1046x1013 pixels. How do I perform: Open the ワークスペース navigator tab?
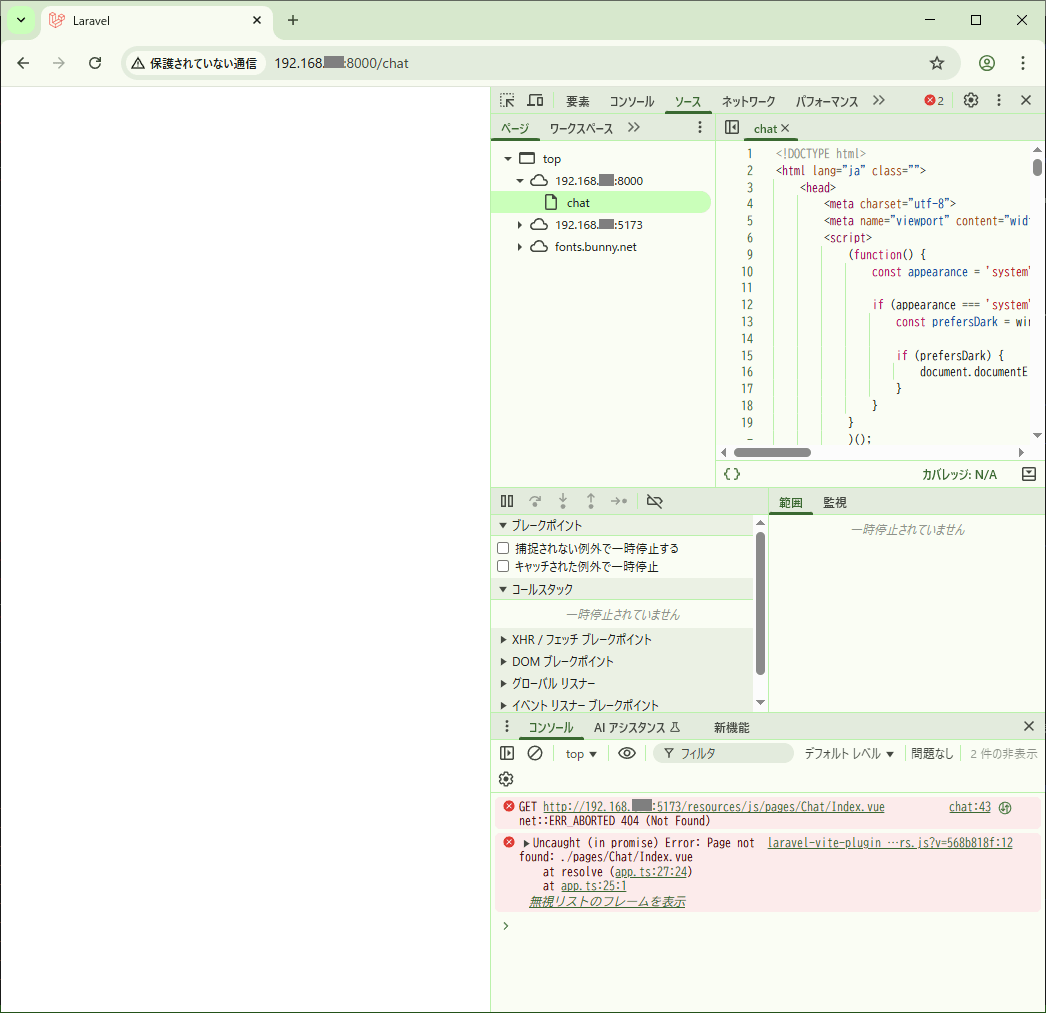pyautogui.click(x=581, y=128)
